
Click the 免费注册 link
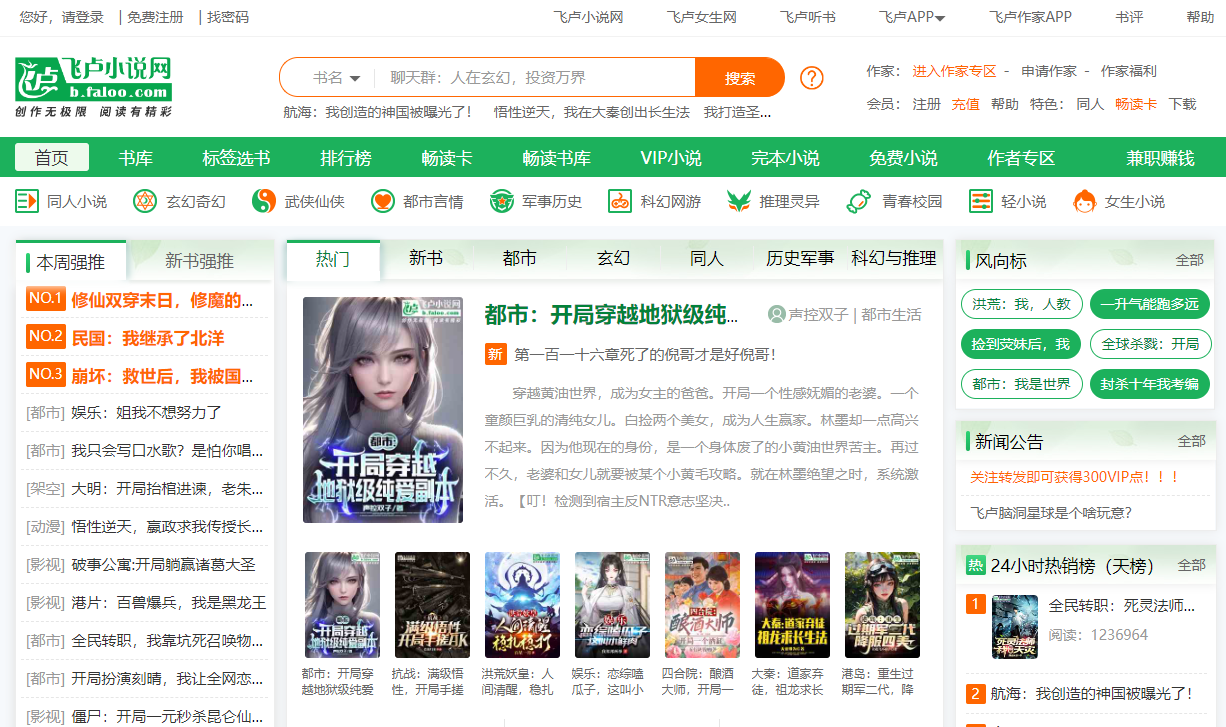155,17
